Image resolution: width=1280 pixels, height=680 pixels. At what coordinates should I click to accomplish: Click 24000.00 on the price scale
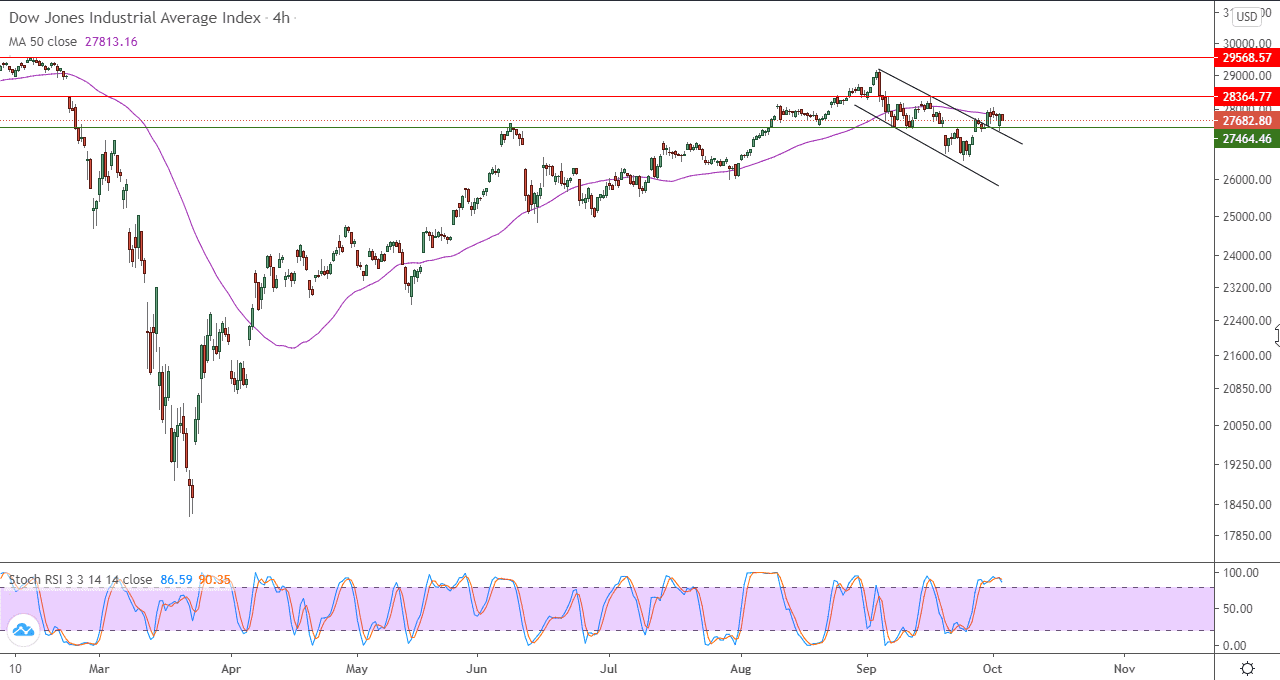point(1246,256)
